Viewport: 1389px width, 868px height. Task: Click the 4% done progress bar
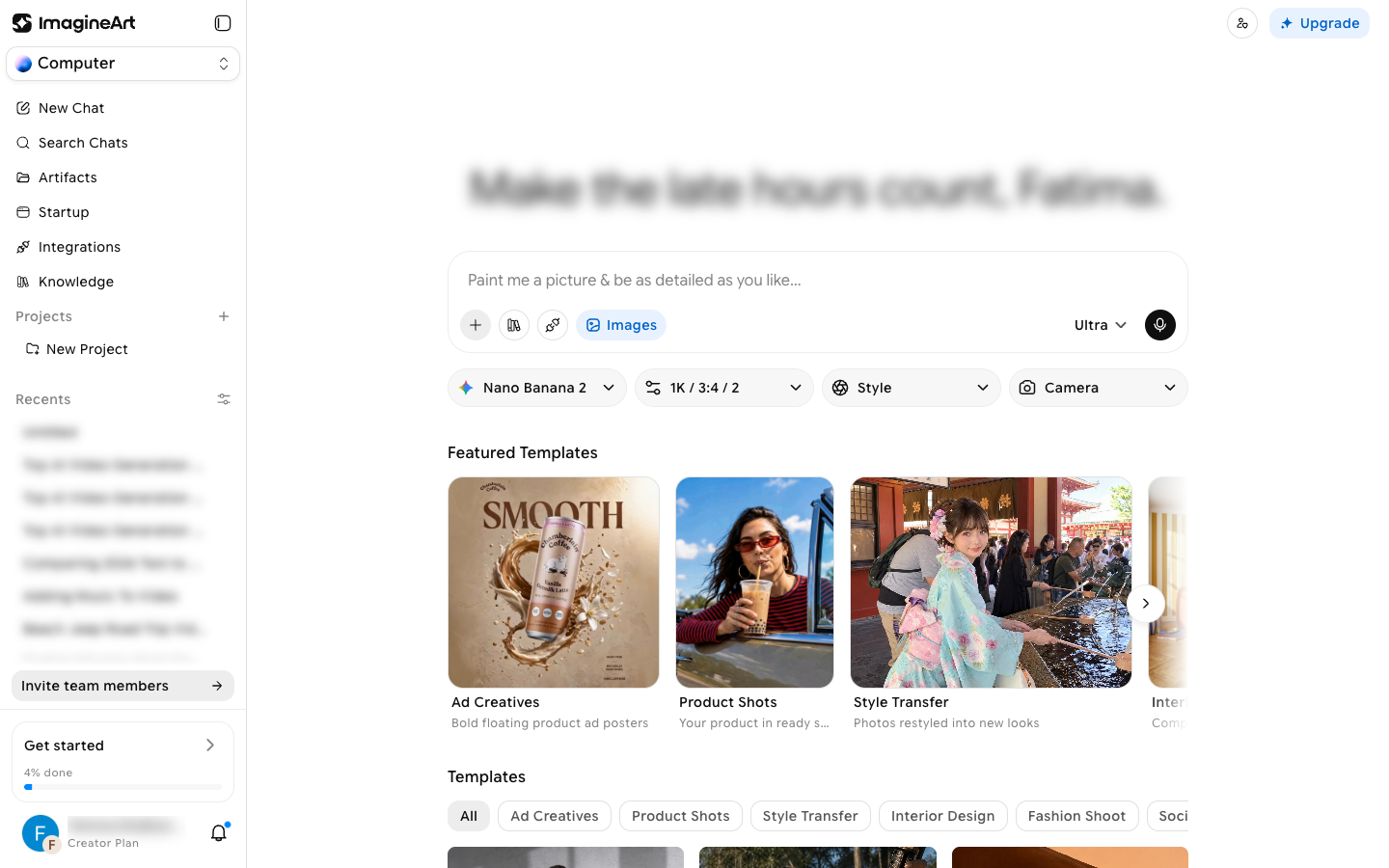pyautogui.click(x=123, y=787)
